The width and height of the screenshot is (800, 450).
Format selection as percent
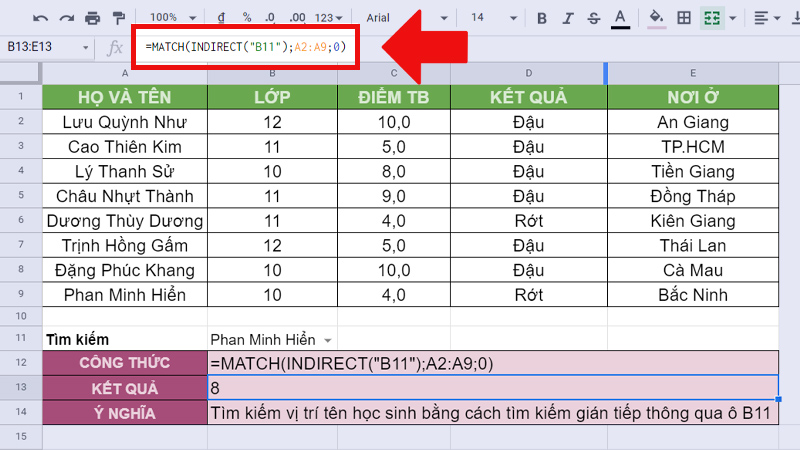click(247, 17)
